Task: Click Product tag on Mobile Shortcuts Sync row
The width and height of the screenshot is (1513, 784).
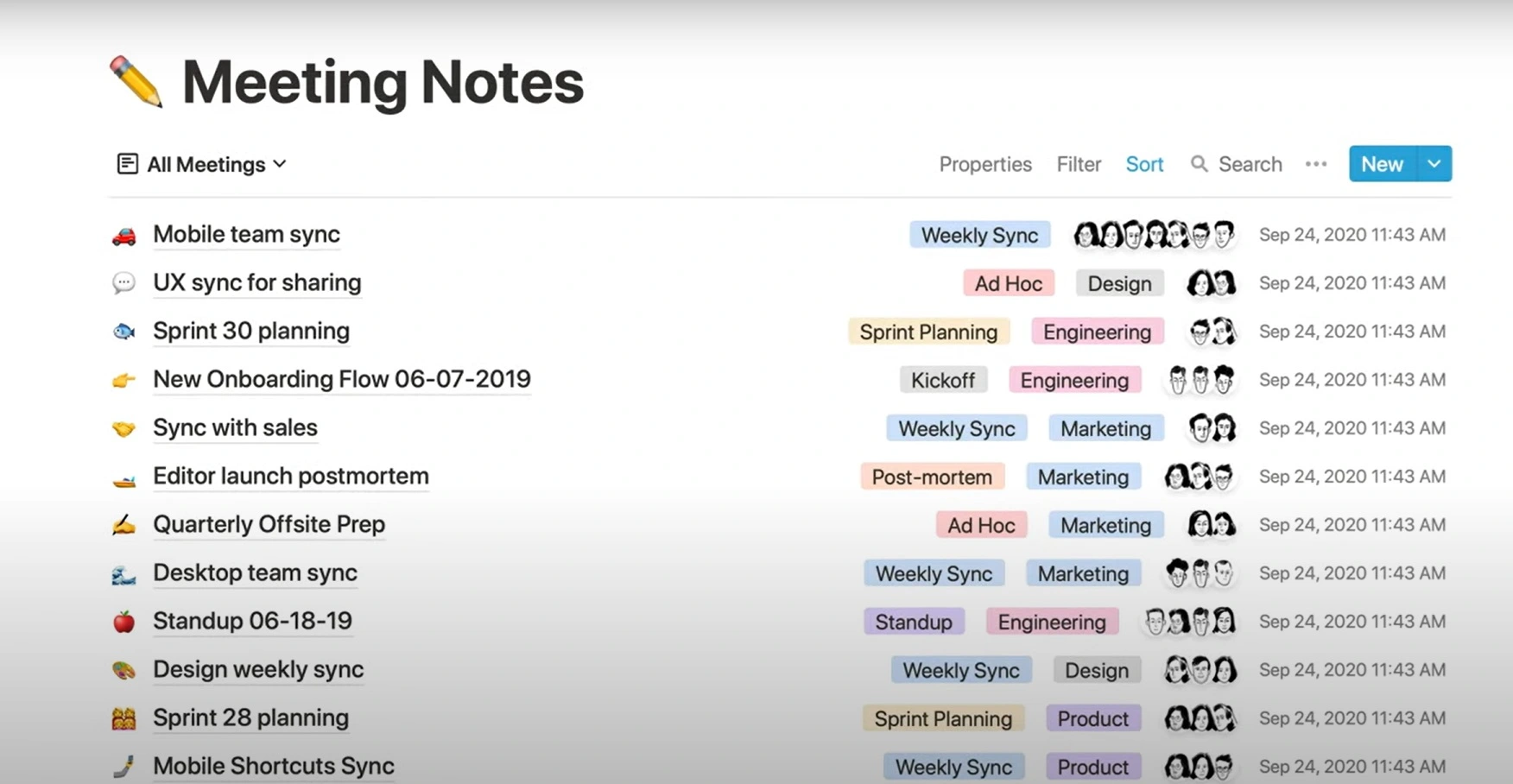Action: point(1093,767)
